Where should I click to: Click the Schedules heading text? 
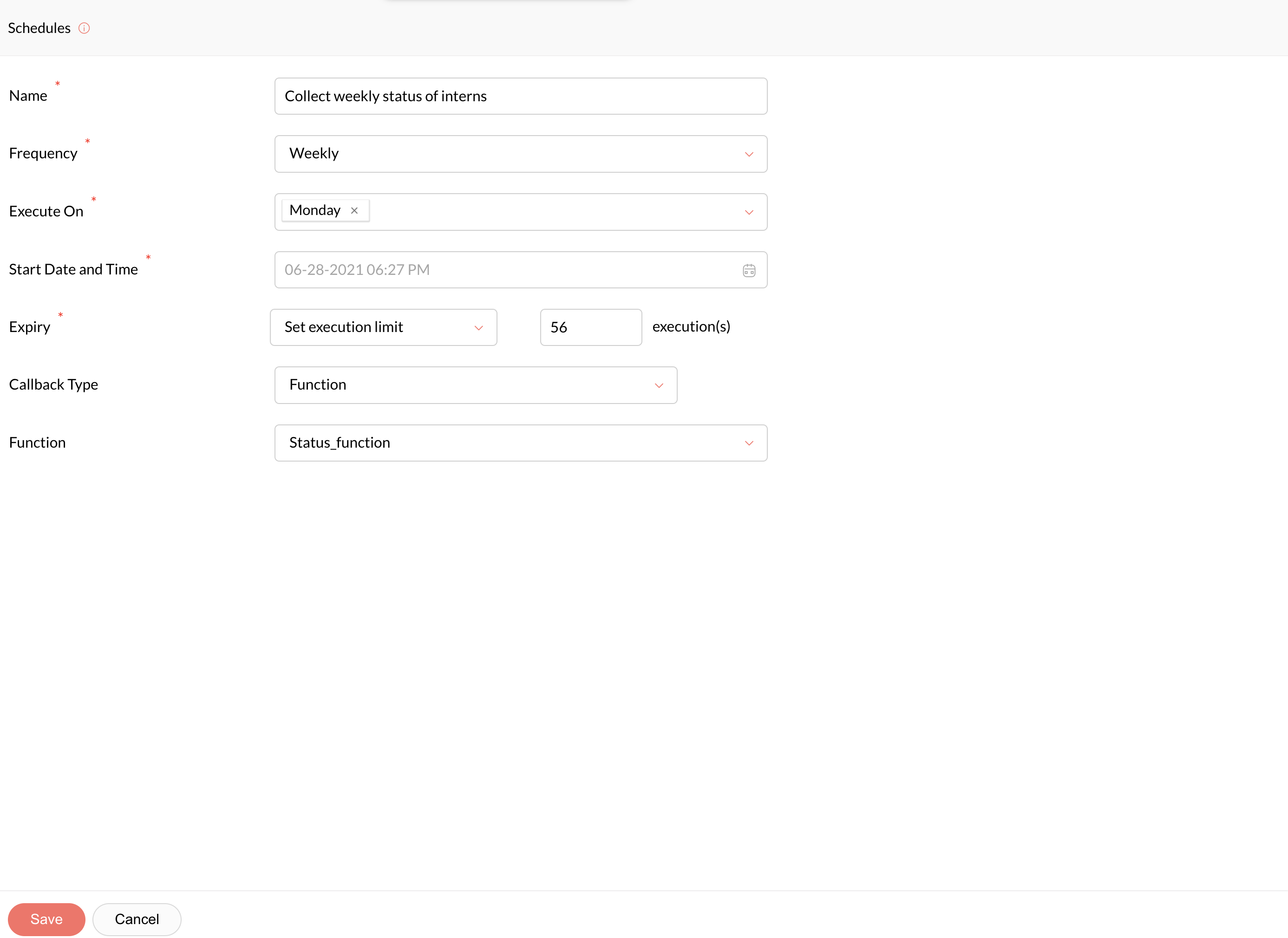pos(39,28)
